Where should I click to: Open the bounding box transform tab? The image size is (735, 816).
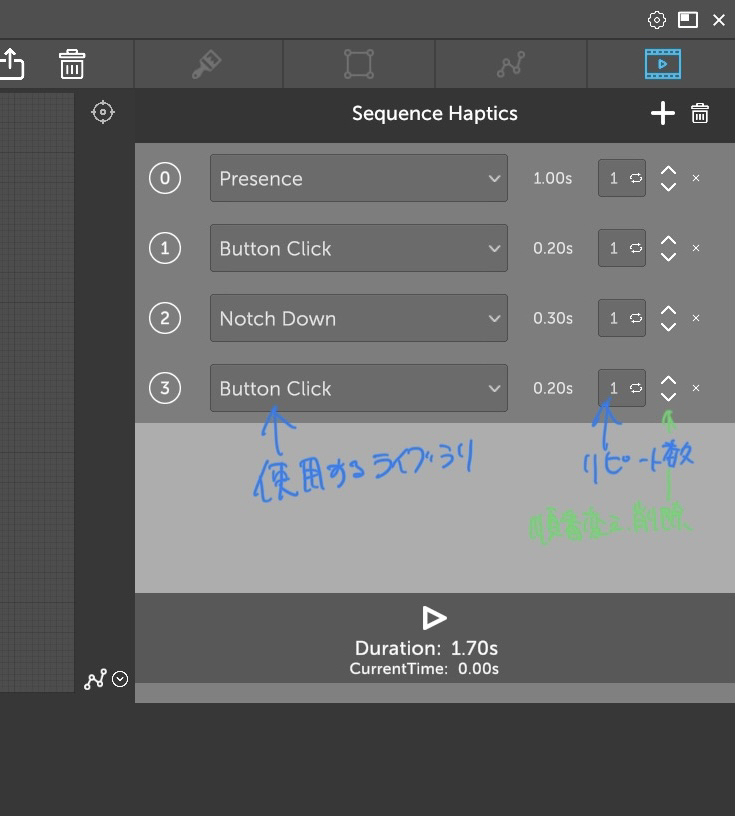tap(358, 65)
